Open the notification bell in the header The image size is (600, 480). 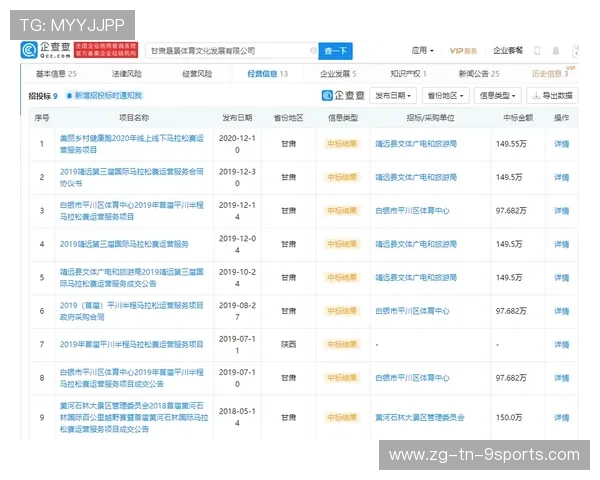(556, 51)
